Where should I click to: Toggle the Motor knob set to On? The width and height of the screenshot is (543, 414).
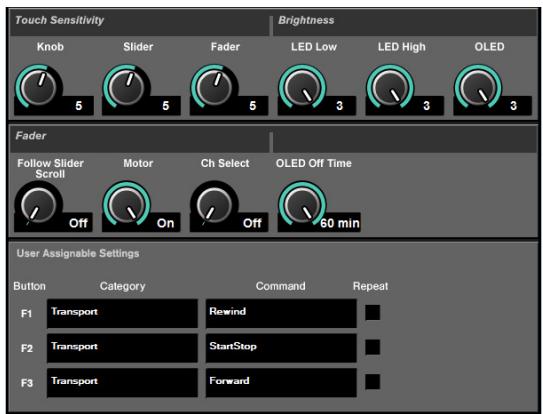pos(126,204)
